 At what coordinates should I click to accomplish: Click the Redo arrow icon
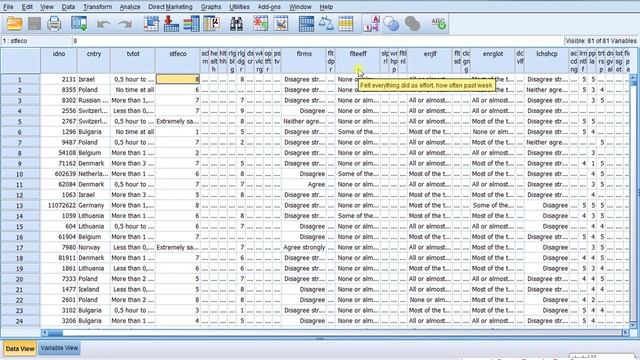tap(125, 24)
